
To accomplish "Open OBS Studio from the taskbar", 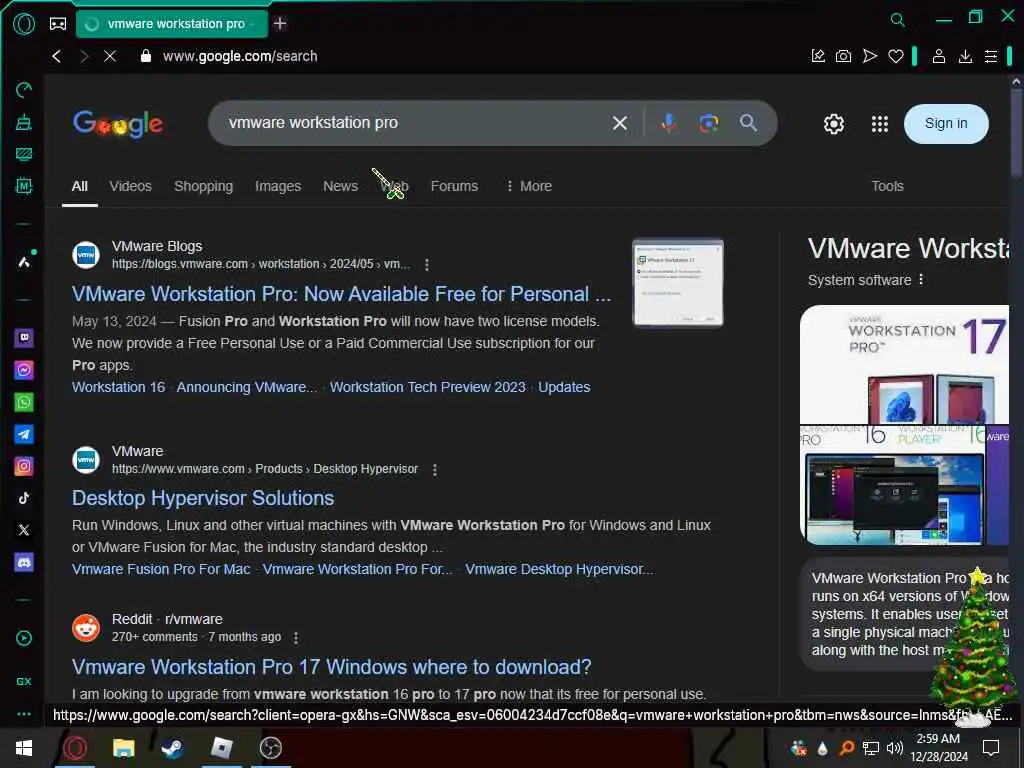I will coord(270,748).
